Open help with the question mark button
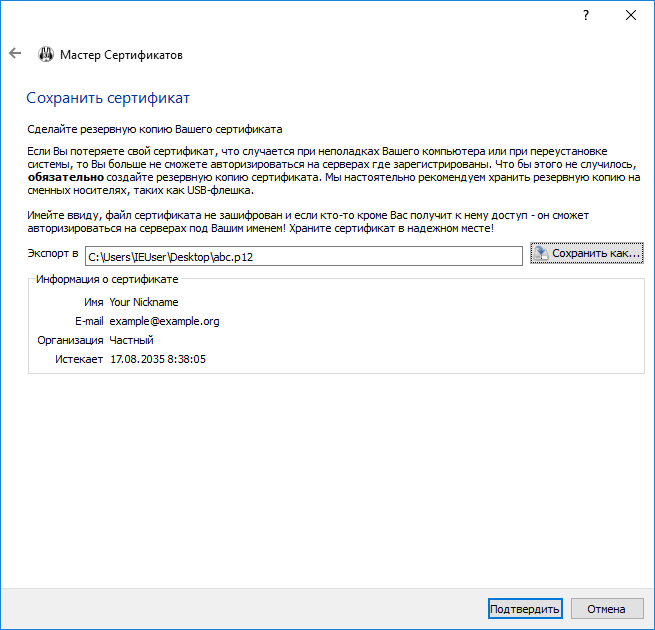The width and height of the screenshot is (655, 630). (x=585, y=15)
